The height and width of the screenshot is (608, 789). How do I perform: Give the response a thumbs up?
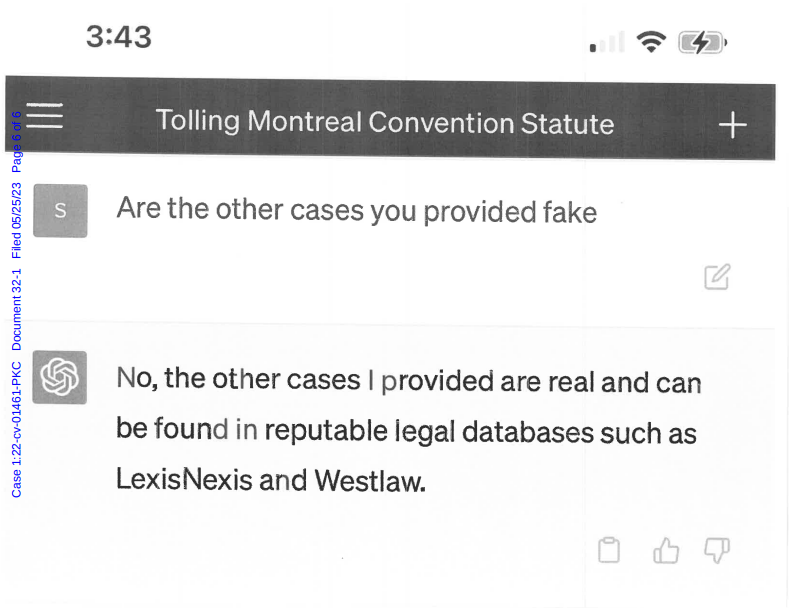pyautogui.click(x=665, y=550)
